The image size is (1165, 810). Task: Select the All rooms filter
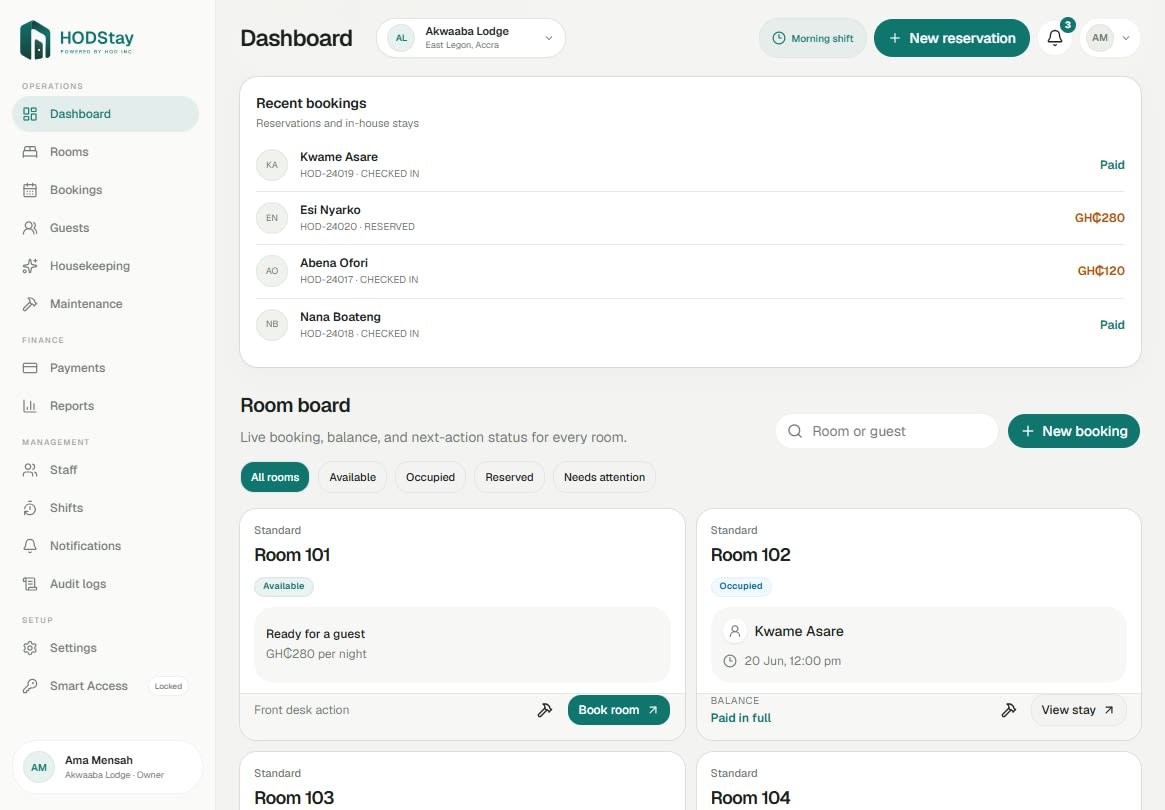coord(275,477)
